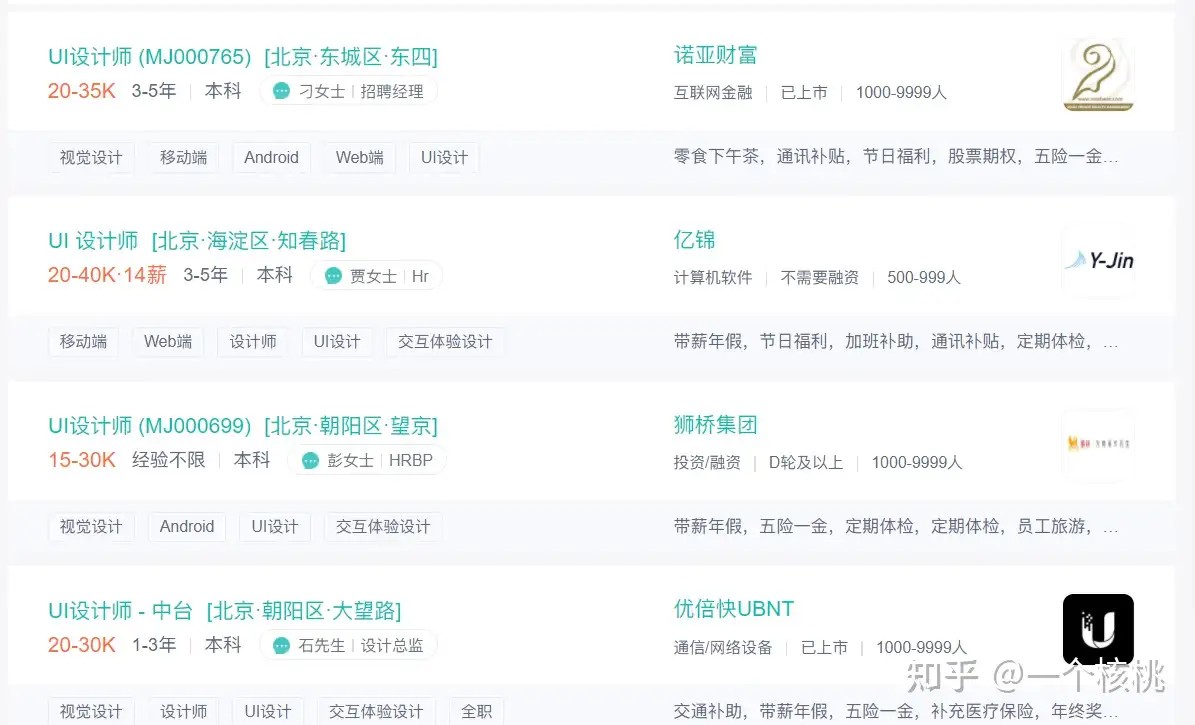Open UI设计师 - 中台 job posting
Screen dimensions: 1195x725
(x=224, y=610)
